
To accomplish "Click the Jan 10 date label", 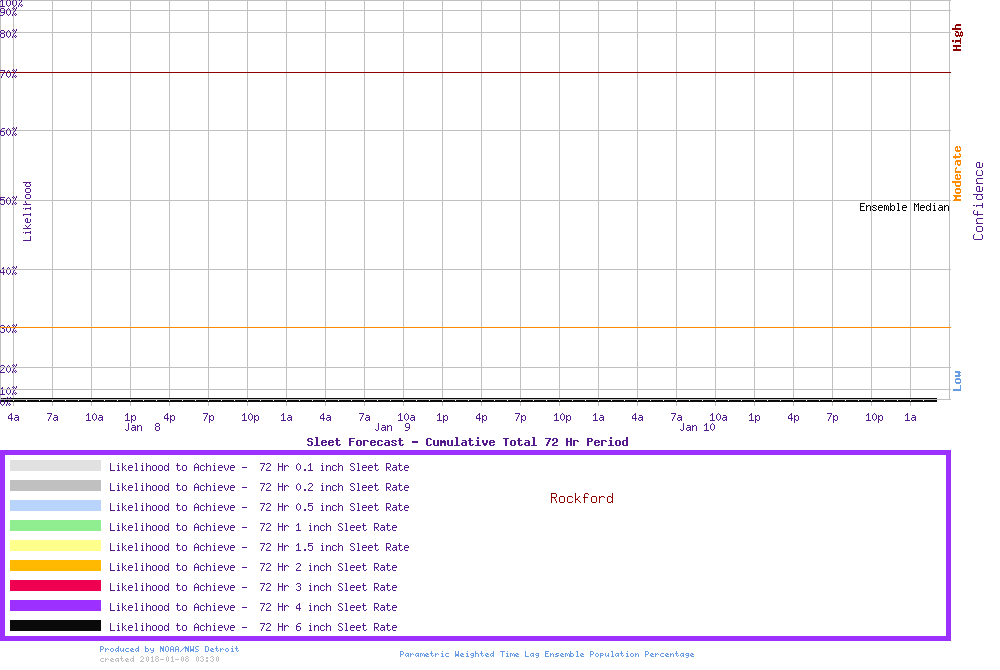I will [697, 427].
